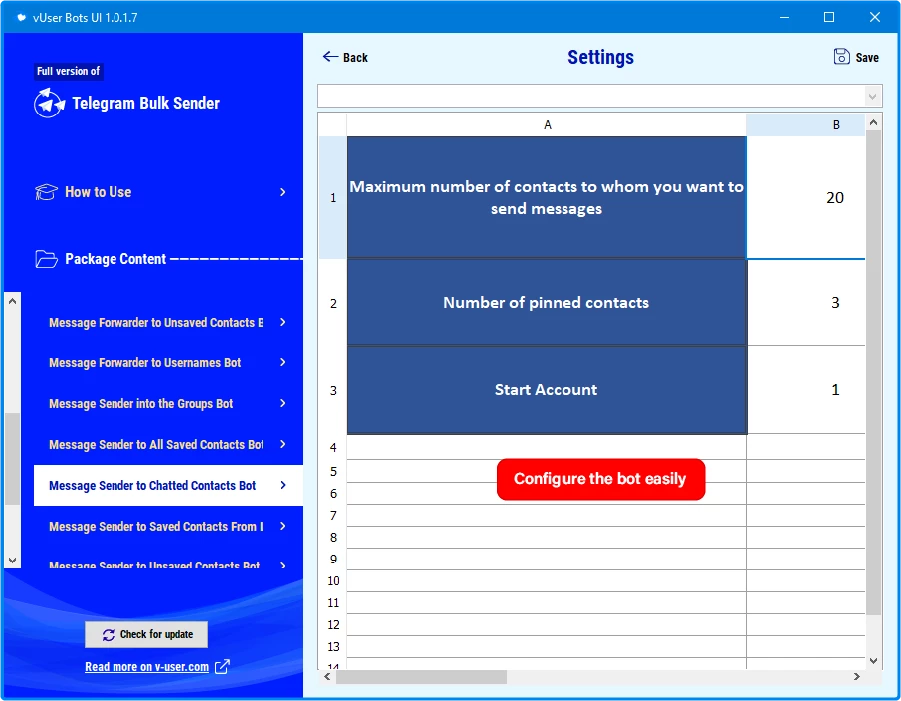901x701 pixels.
Task: Click the Package Content folder icon
Action: pyautogui.click(x=46, y=259)
